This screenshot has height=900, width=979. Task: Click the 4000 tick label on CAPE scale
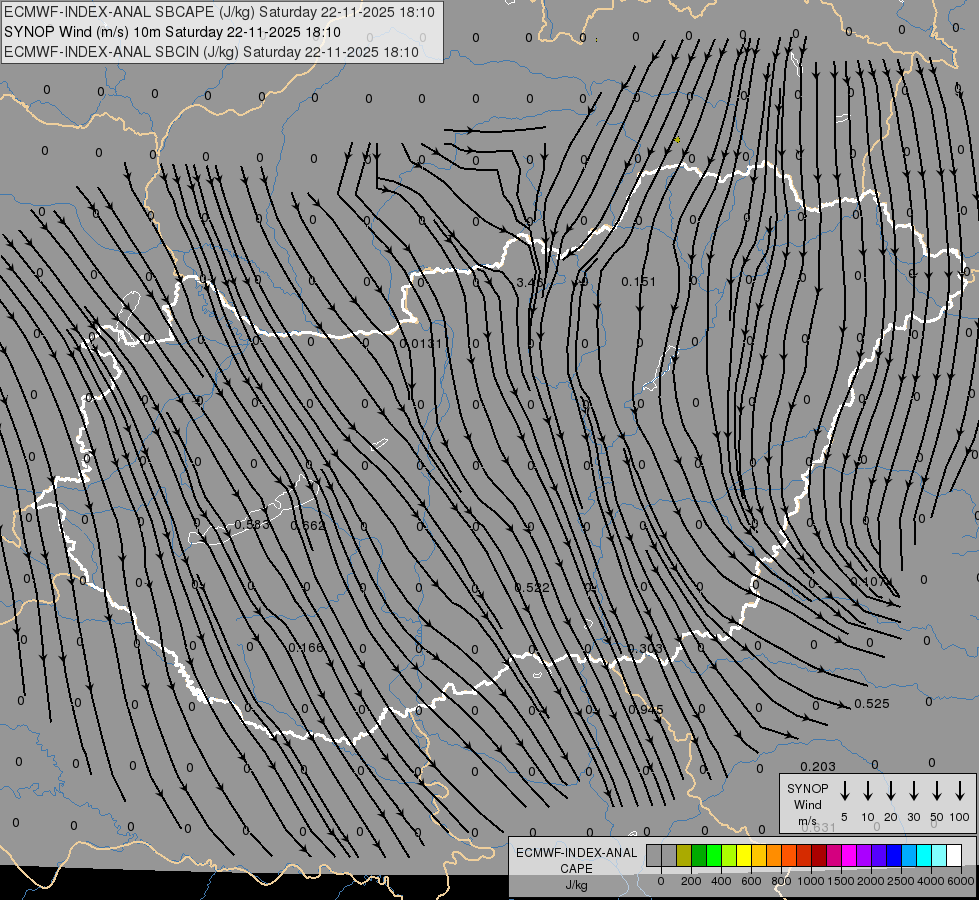tap(931, 881)
